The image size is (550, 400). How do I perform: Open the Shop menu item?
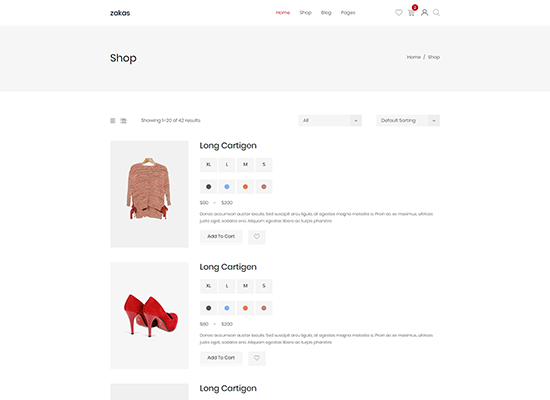pyautogui.click(x=306, y=13)
